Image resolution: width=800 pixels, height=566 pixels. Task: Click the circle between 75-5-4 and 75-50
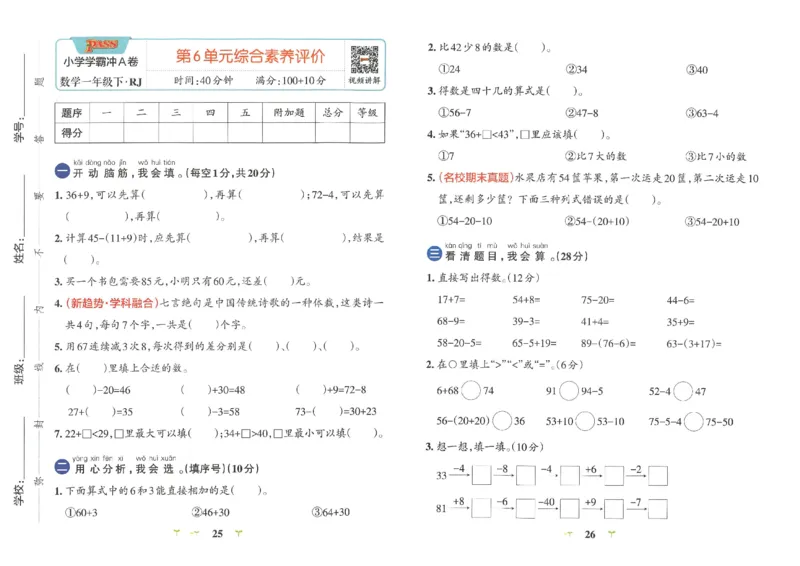[x=694, y=422]
